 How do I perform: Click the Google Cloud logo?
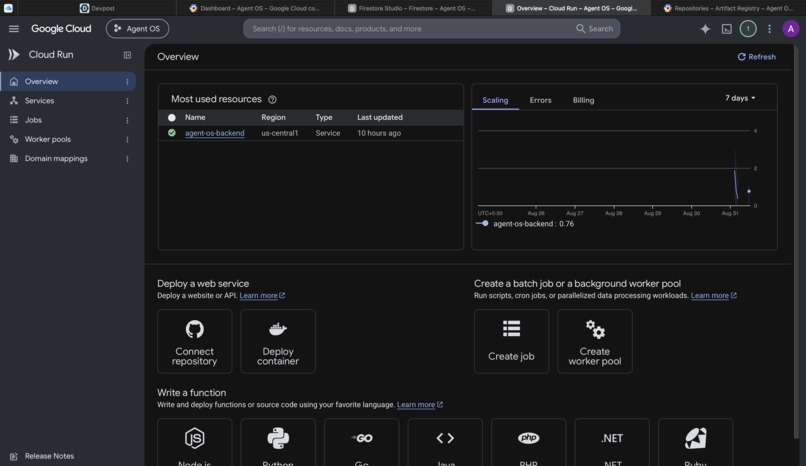tap(61, 29)
